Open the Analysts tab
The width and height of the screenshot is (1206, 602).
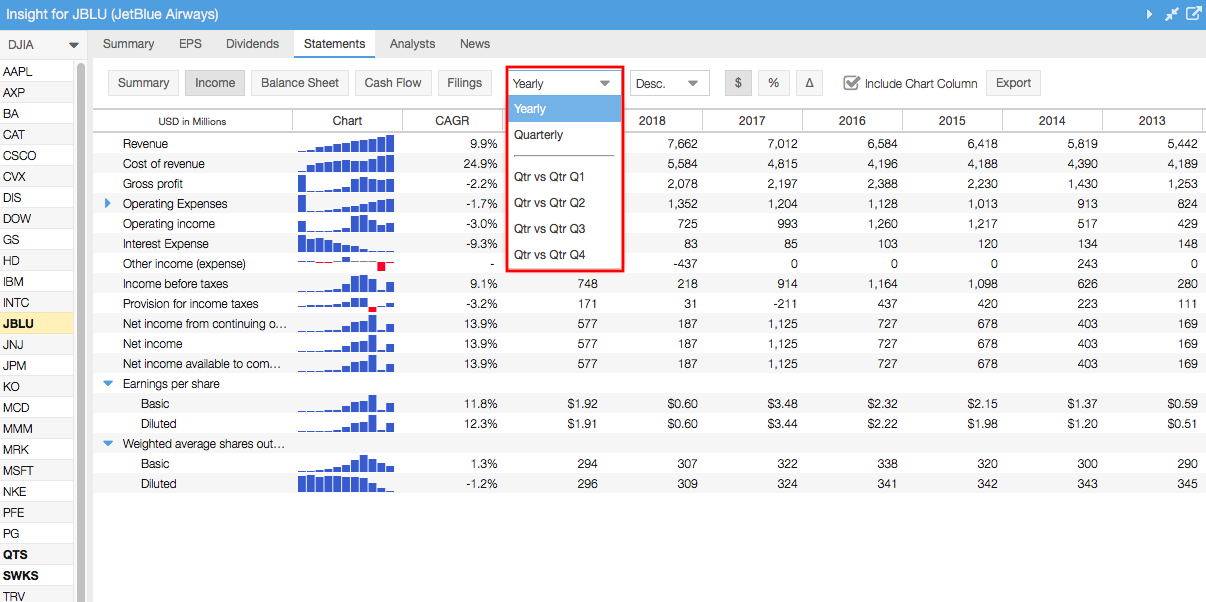pos(412,44)
